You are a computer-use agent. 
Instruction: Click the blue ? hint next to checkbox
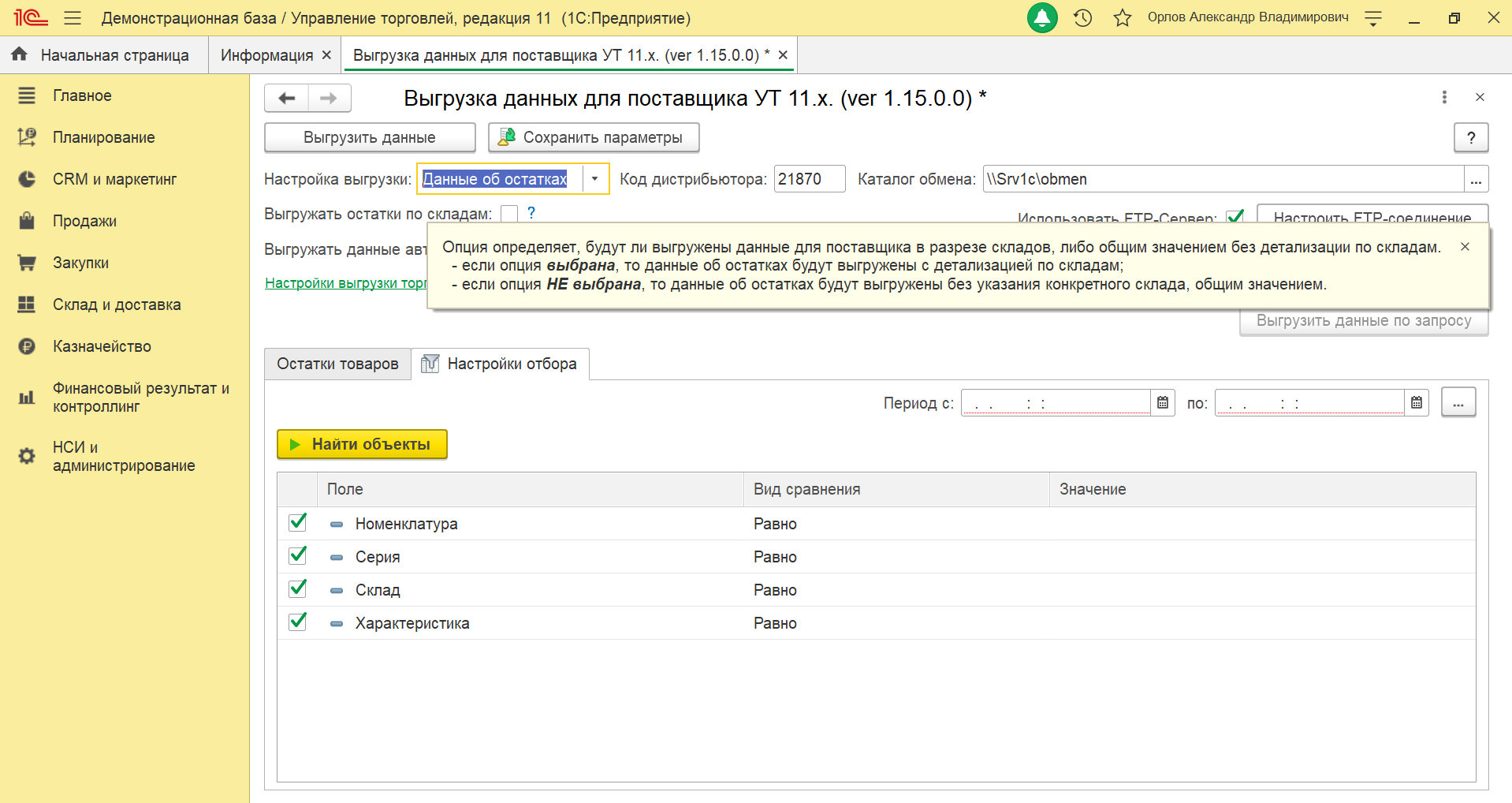[531, 213]
